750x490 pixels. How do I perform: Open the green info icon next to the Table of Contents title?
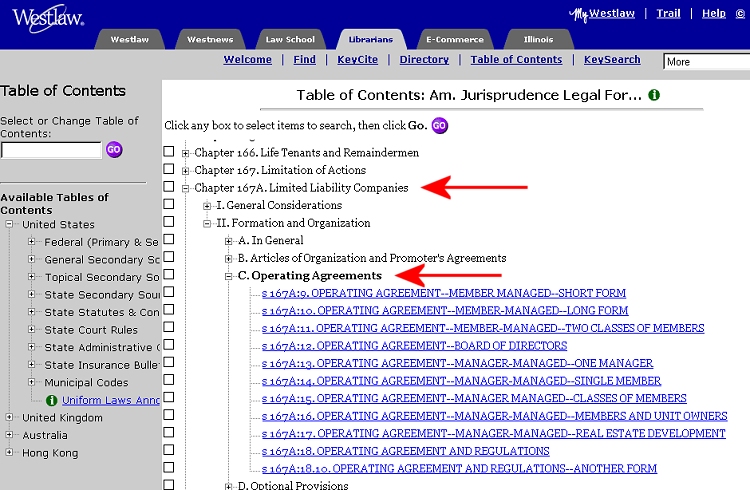click(654, 95)
